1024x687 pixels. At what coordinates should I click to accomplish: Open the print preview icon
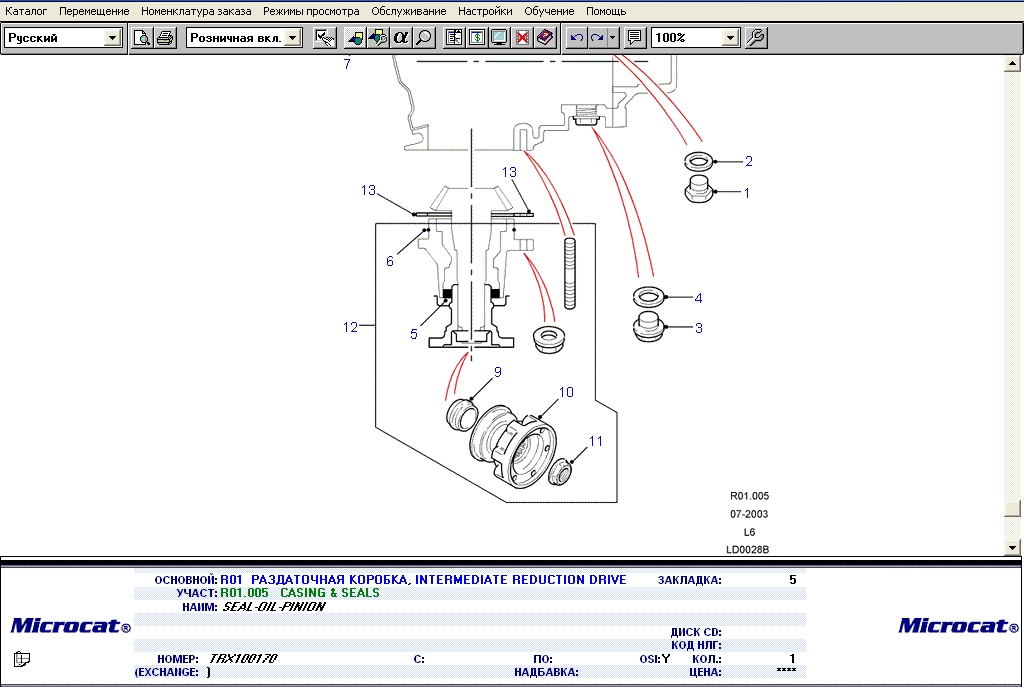pos(142,38)
